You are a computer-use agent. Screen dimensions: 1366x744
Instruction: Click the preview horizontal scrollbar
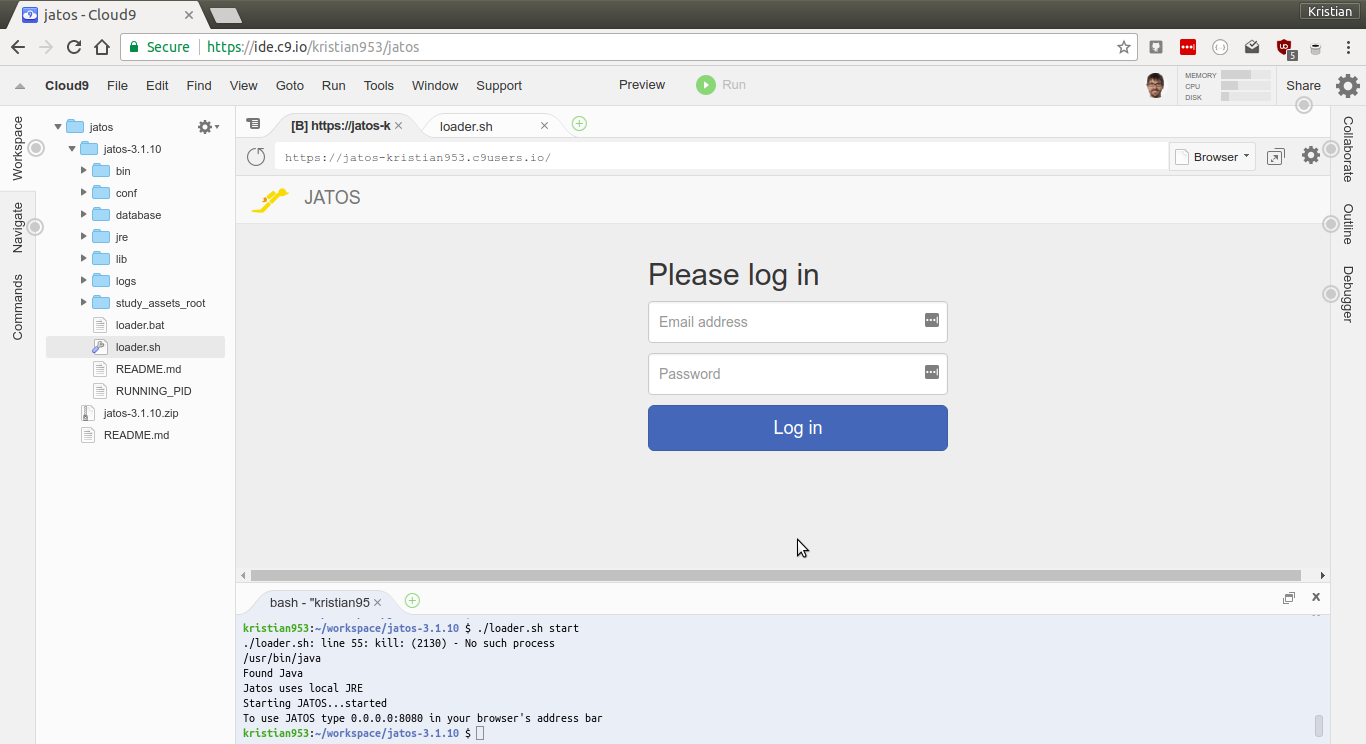pyautogui.click(x=776, y=575)
